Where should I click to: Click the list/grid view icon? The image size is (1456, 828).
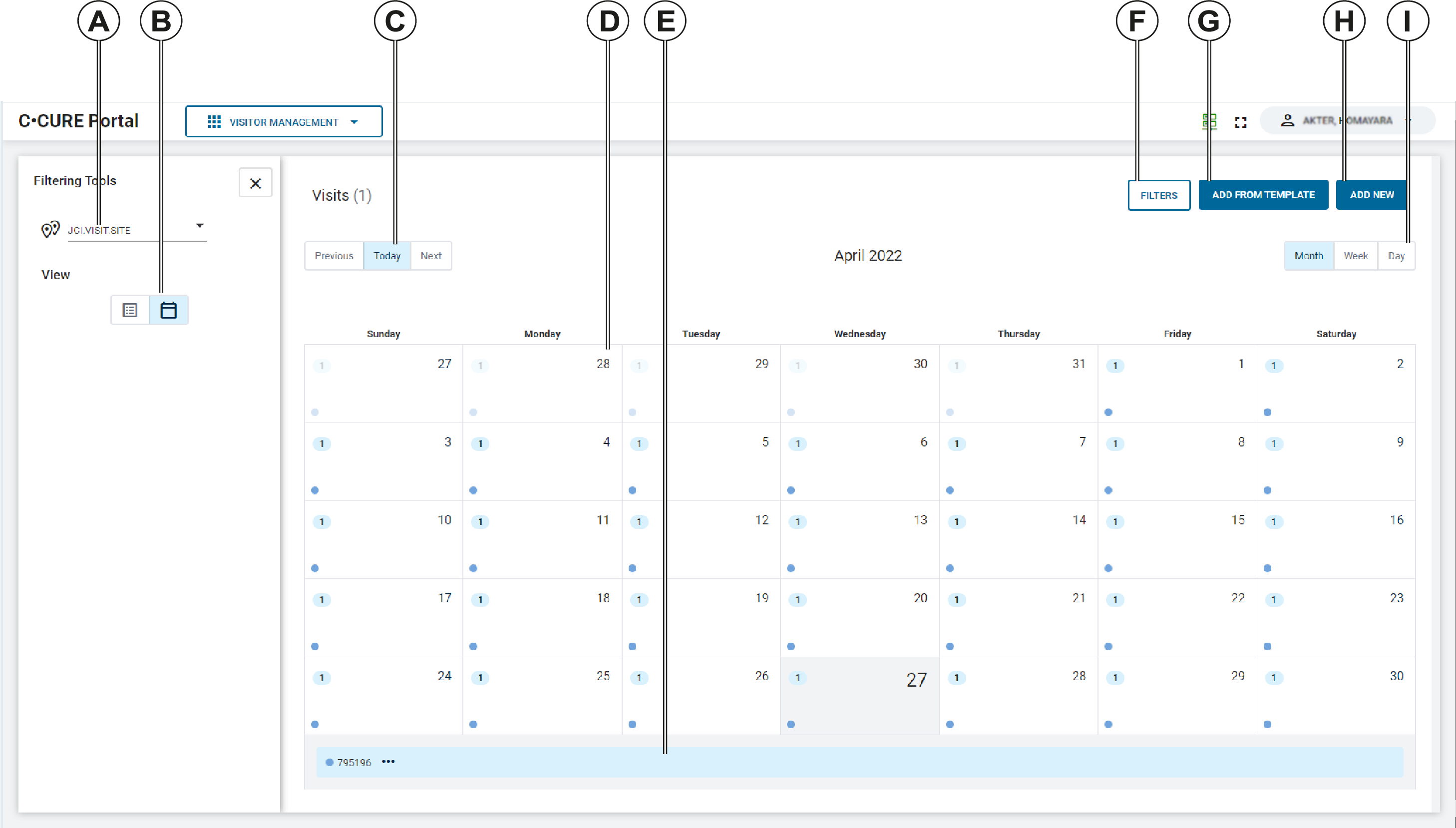130,309
